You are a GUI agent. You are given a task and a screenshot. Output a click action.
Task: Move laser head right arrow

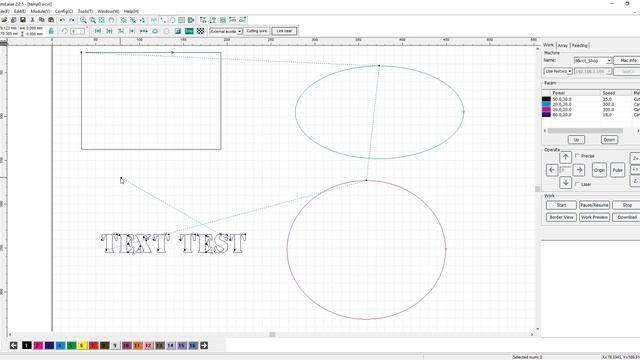tap(579, 170)
